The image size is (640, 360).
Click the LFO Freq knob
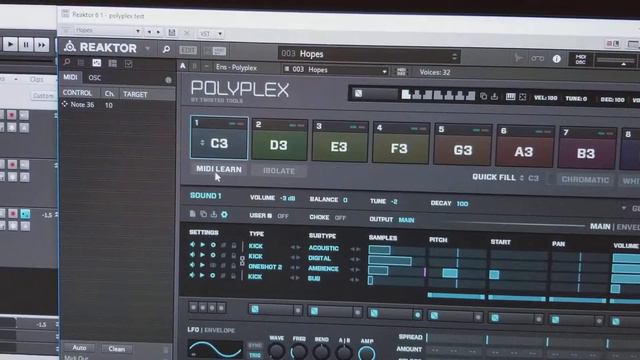(x=298, y=352)
